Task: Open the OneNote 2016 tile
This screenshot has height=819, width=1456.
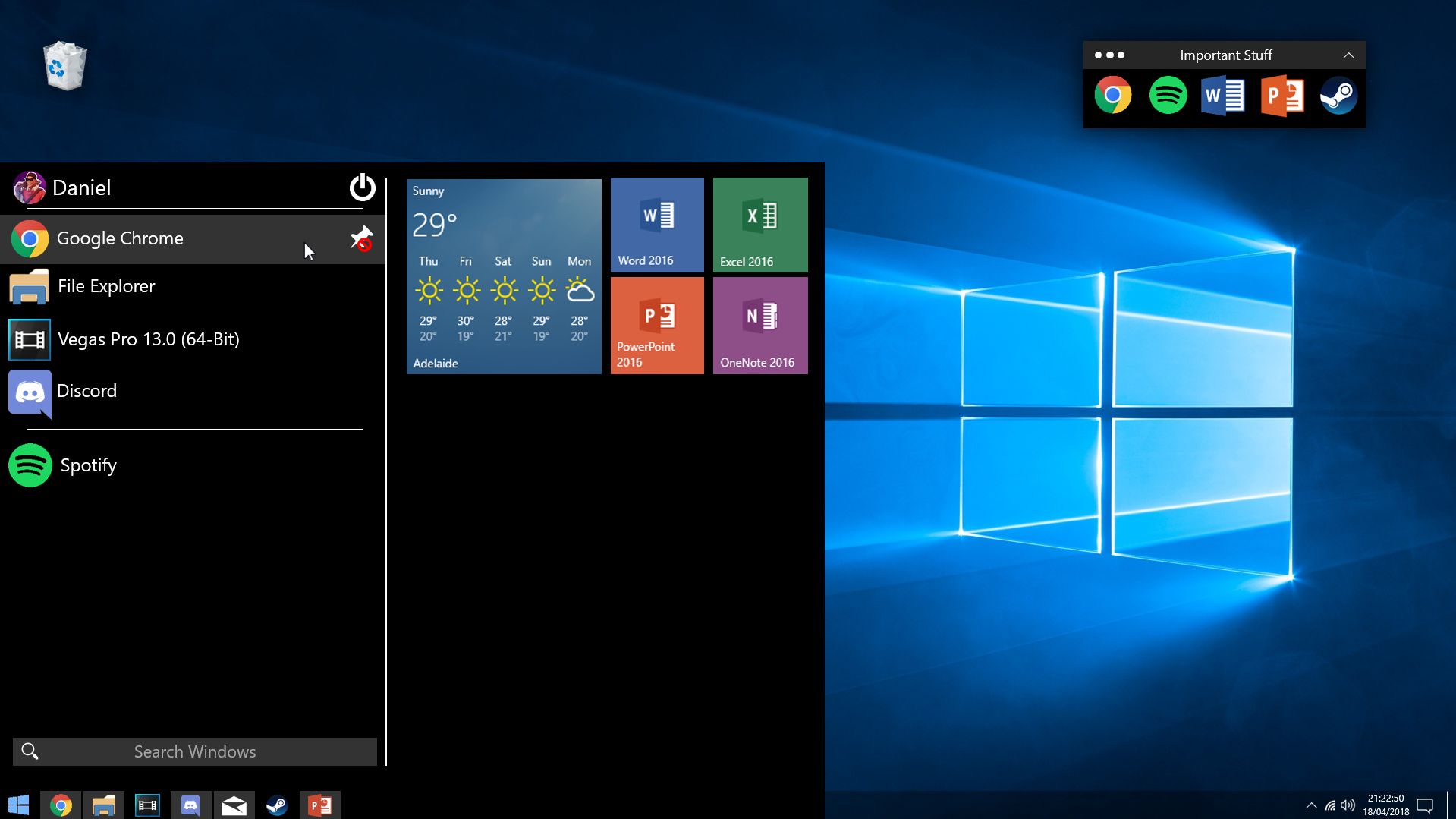Action: point(759,326)
